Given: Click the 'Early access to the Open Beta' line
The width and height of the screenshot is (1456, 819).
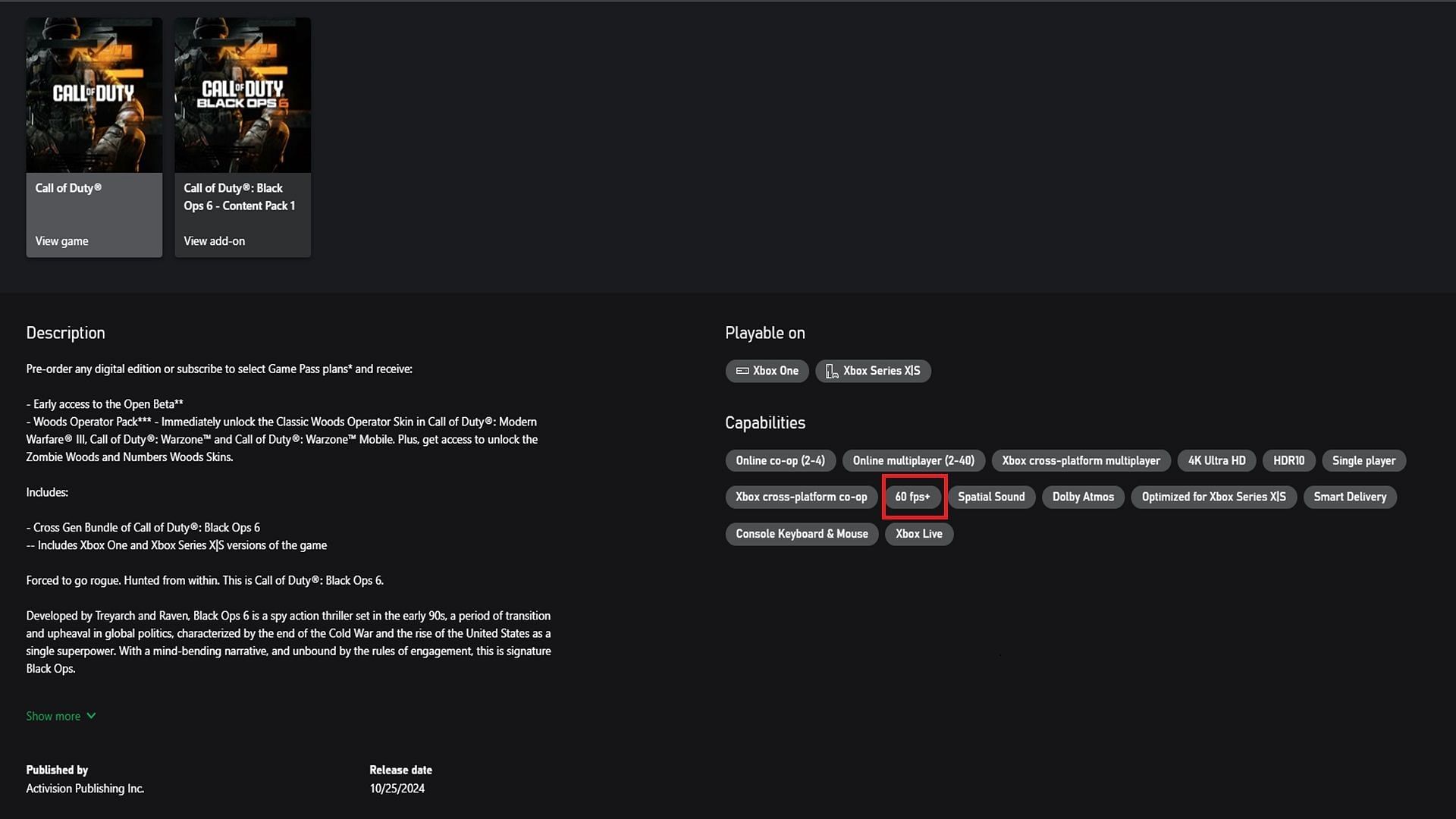Looking at the screenshot, I should (105, 404).
